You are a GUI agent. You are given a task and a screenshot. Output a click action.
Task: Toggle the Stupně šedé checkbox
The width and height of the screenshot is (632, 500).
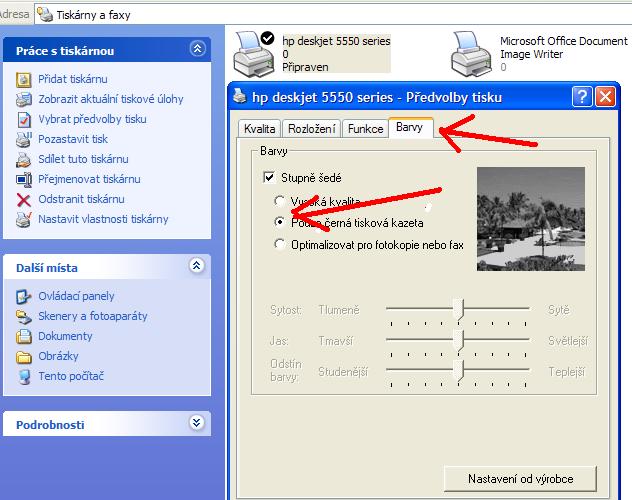[269, 177]
